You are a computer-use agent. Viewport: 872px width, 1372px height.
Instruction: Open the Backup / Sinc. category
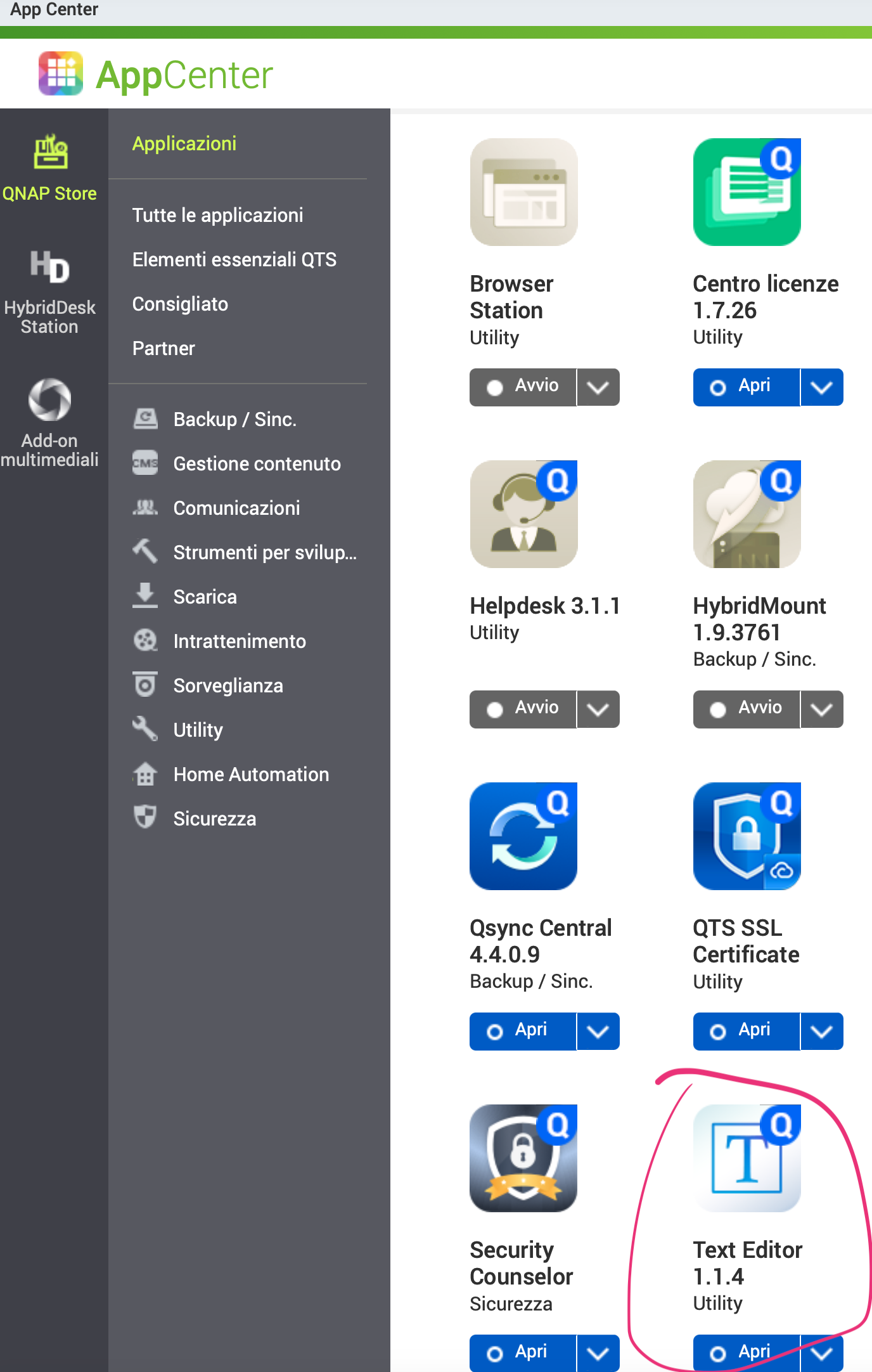pyautogui.click(x=234, y=419)
